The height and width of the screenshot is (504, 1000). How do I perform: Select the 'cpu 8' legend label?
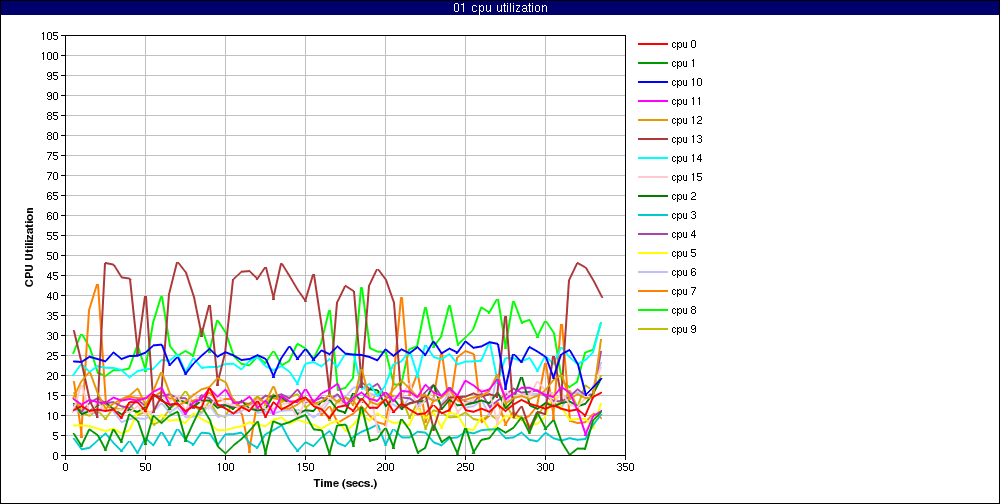[x=684, y=310]
